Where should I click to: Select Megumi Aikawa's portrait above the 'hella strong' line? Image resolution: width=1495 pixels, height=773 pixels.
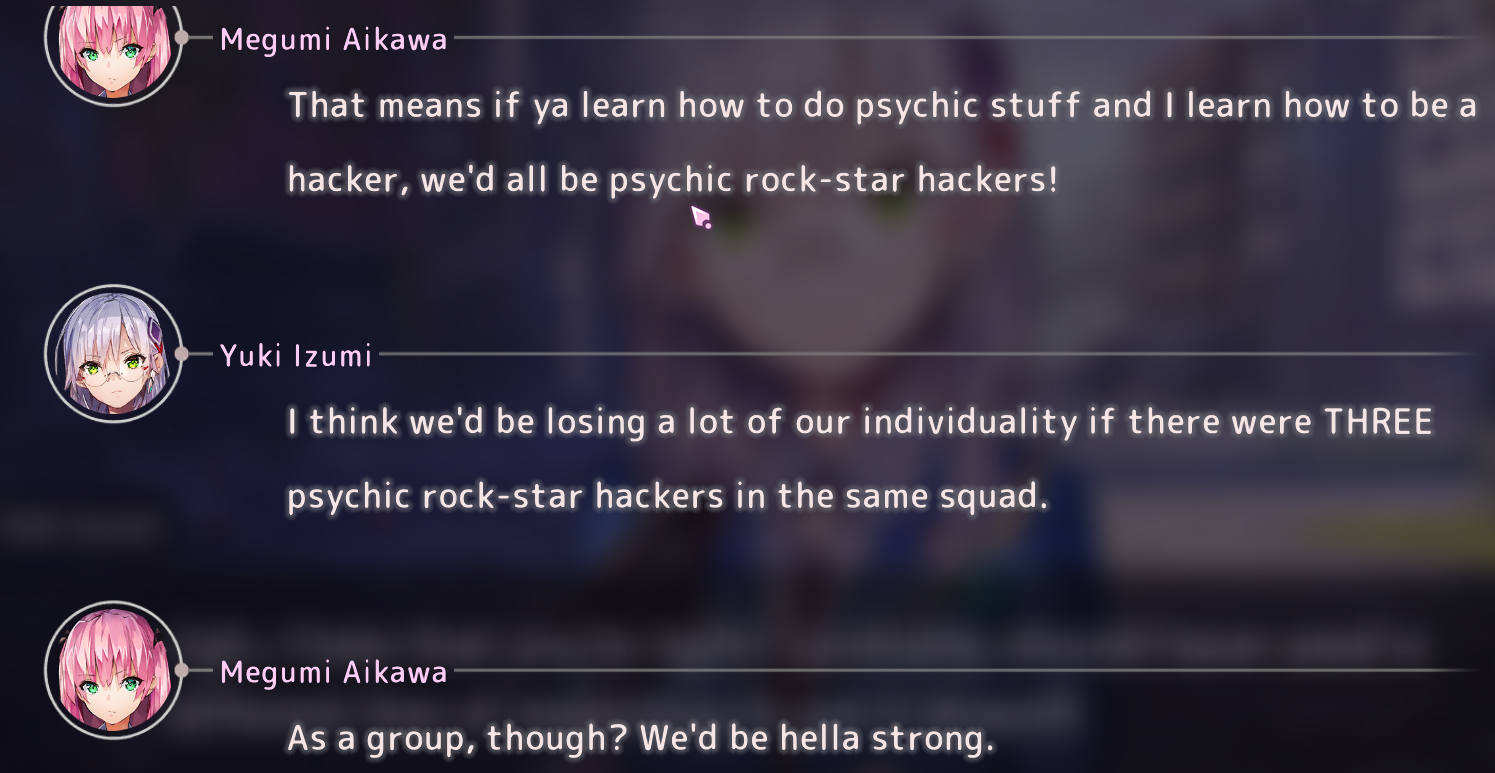click(113, 670)
